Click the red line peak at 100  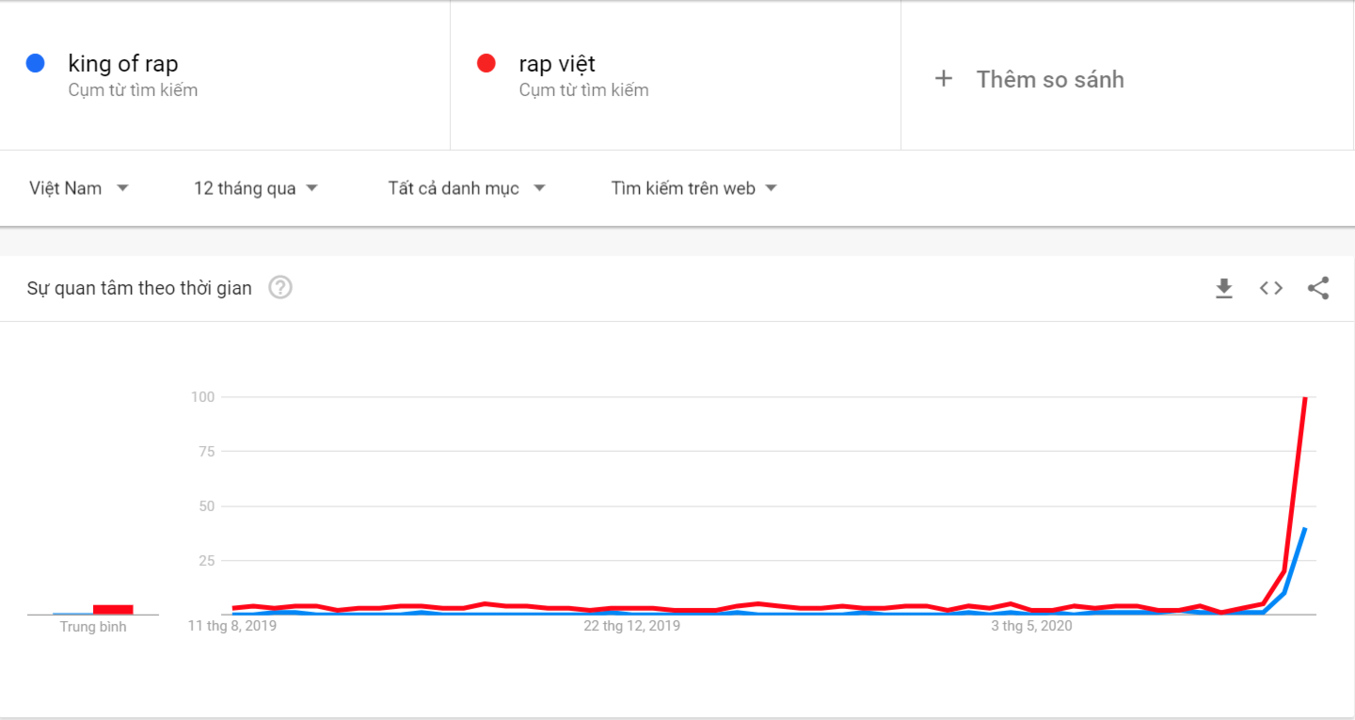point(1305,398)
